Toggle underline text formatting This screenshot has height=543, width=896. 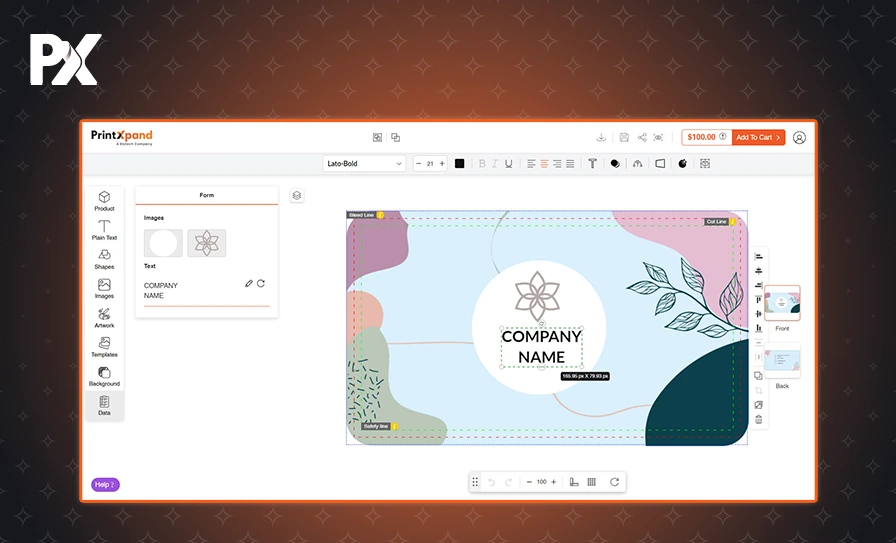point(508,164)
